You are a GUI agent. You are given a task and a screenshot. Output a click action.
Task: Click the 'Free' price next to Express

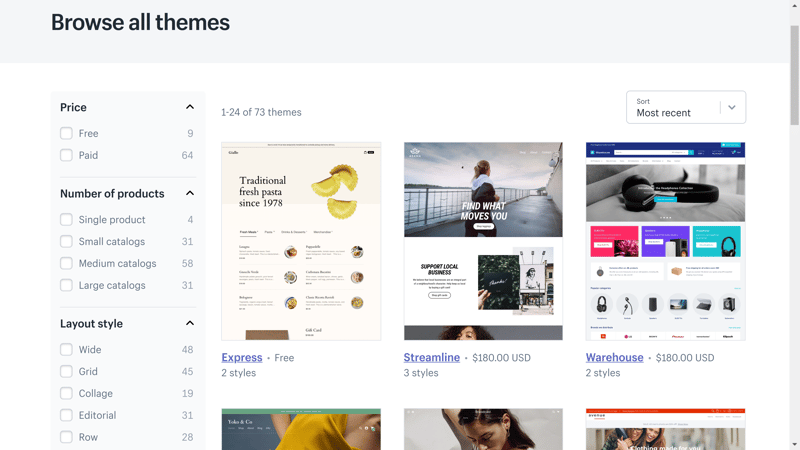click(284, 358)
